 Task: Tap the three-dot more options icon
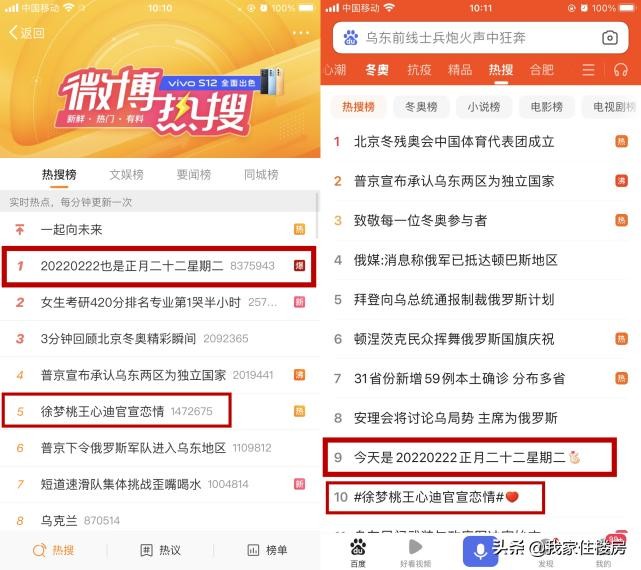coord(301,33)
